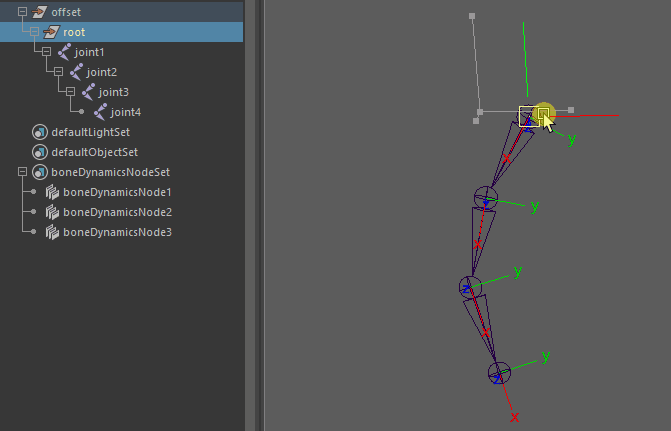
Task: Collapse the root node hierarchy
Action: tap(34, 32)
